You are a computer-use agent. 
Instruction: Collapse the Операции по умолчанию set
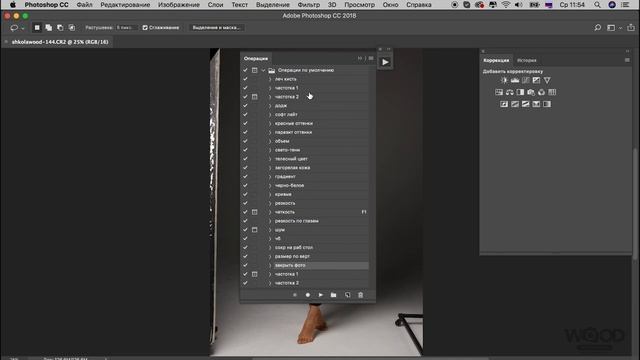coord(263,70)
